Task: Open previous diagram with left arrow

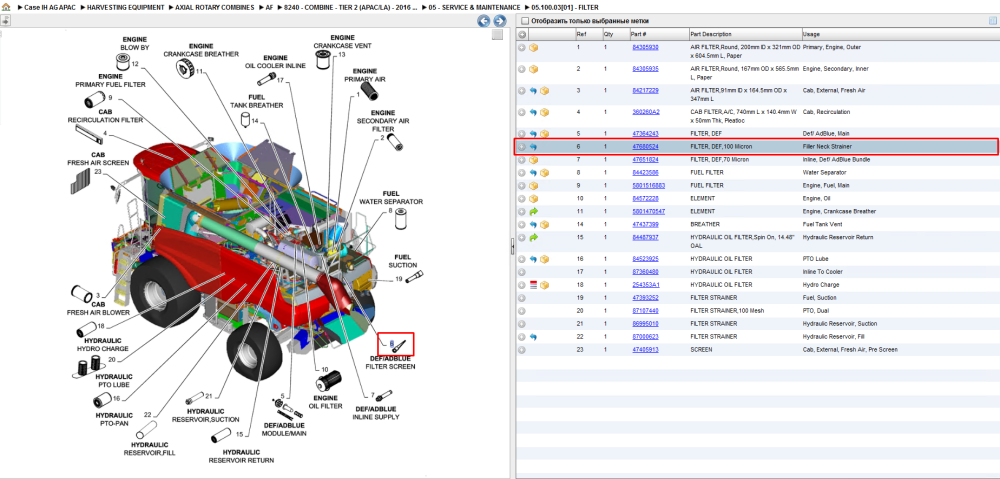Action: pyautogui.click(x=484, y=21)
